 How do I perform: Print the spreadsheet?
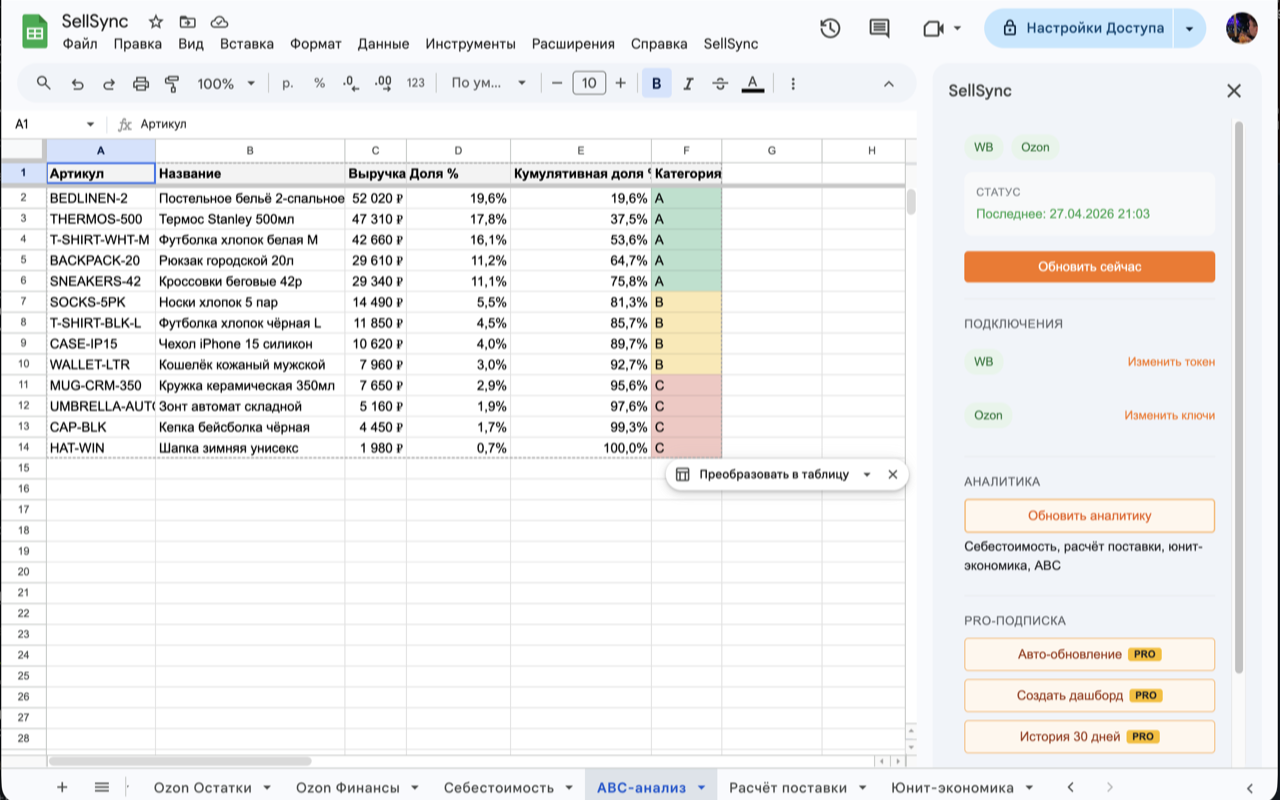[x=141, y=84]
